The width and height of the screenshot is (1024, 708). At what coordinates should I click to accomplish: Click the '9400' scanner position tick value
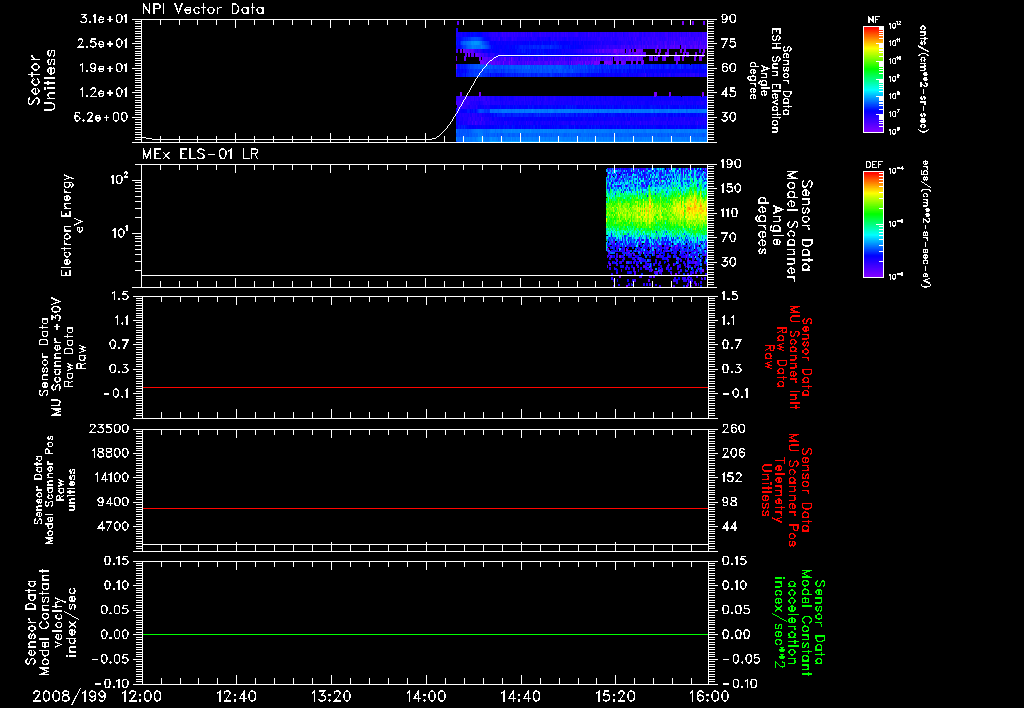[x=113, y=502]
